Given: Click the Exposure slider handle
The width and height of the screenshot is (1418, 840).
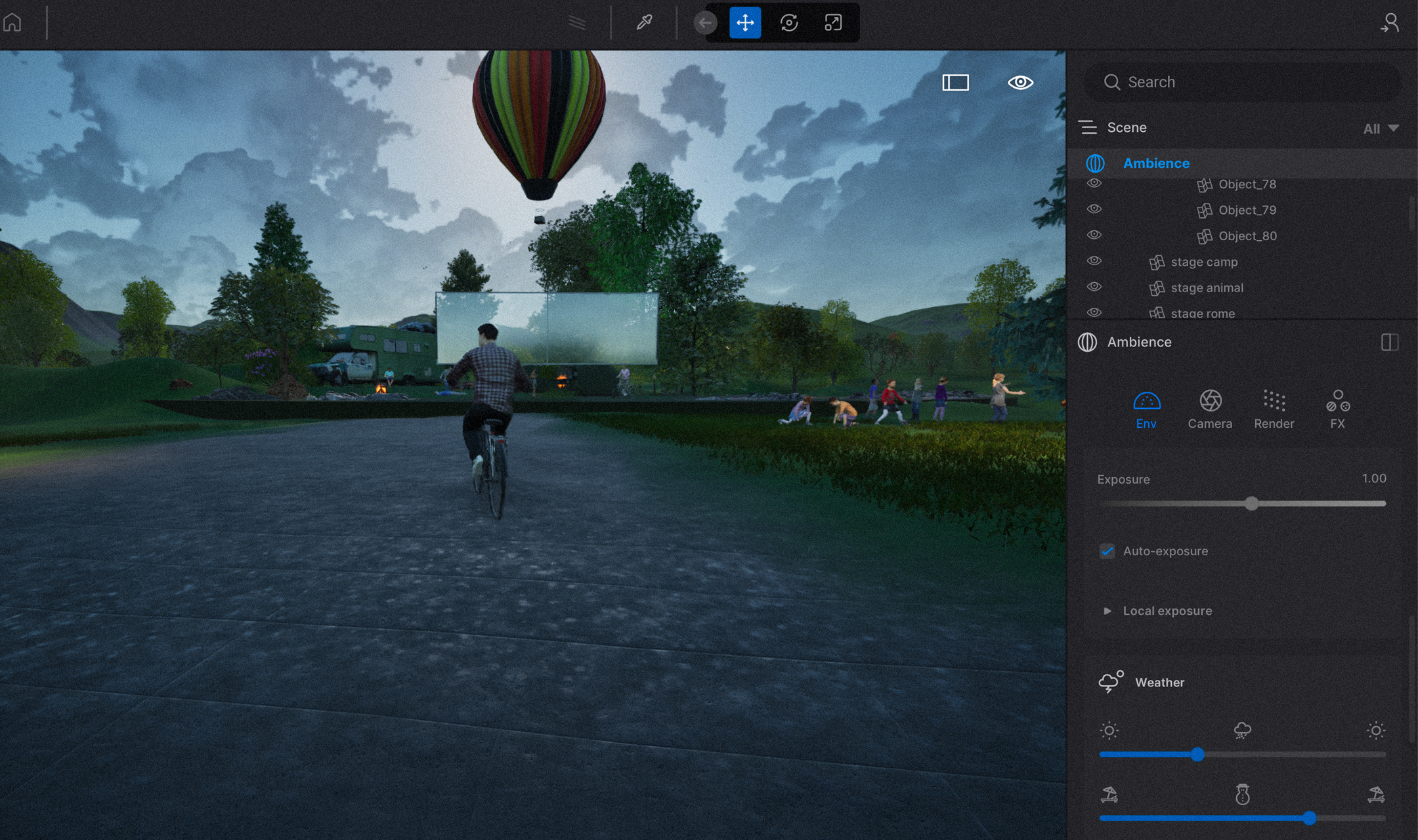Looking at the screenshot, I should pos(1252,503).
